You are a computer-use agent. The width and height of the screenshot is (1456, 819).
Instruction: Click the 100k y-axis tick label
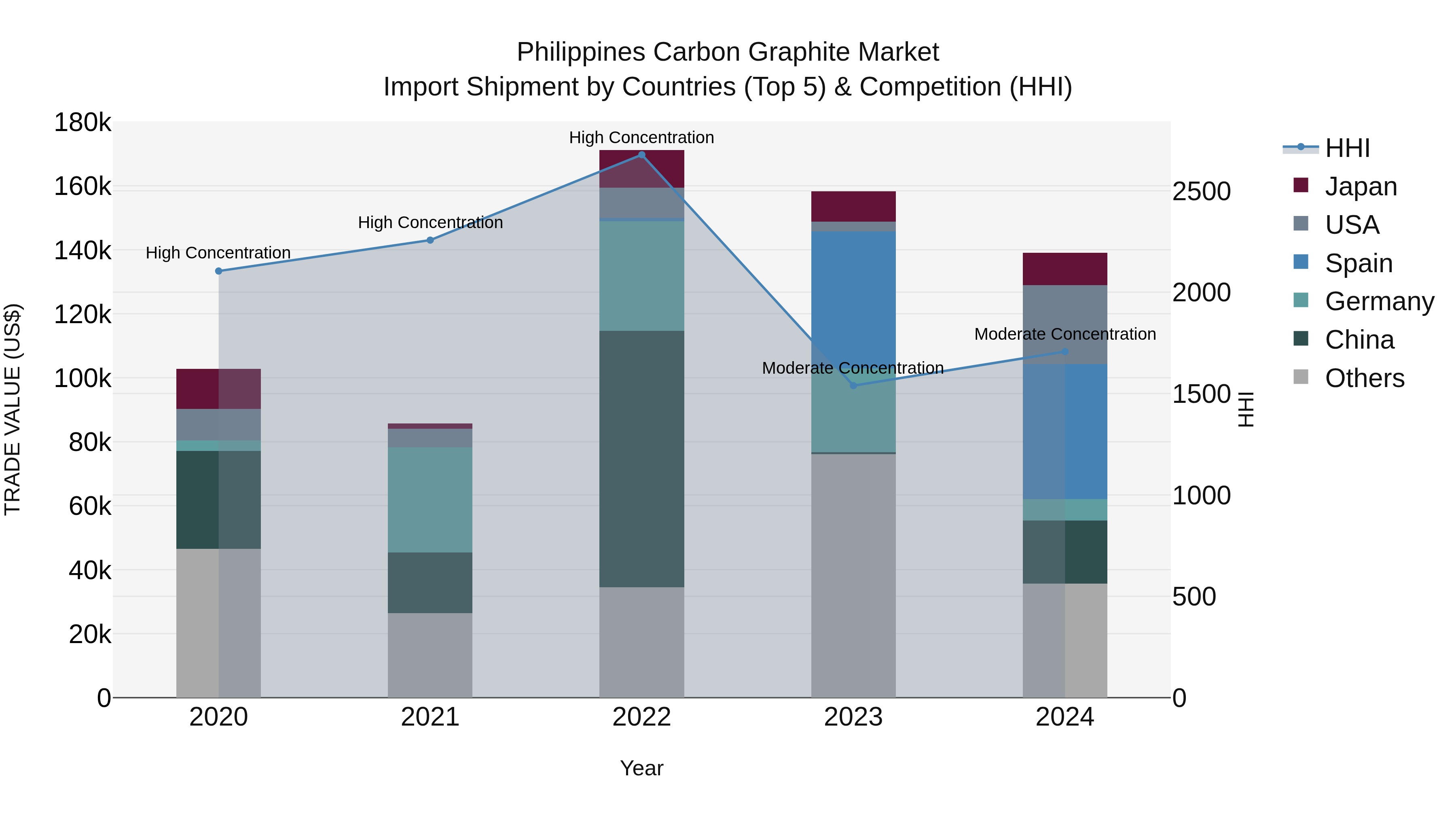[x=83, y=378]
